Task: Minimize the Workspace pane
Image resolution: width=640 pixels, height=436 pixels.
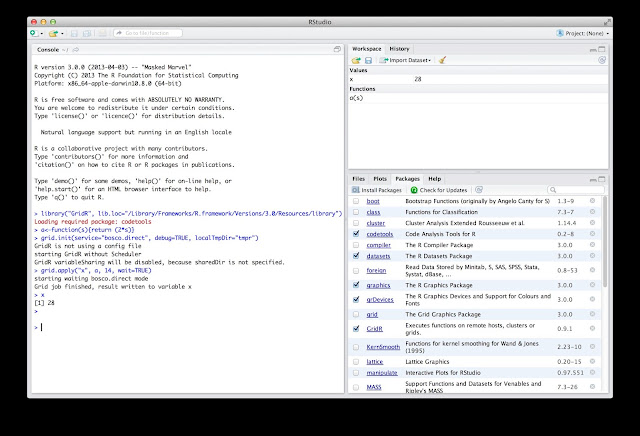Action: coord(593,50)
